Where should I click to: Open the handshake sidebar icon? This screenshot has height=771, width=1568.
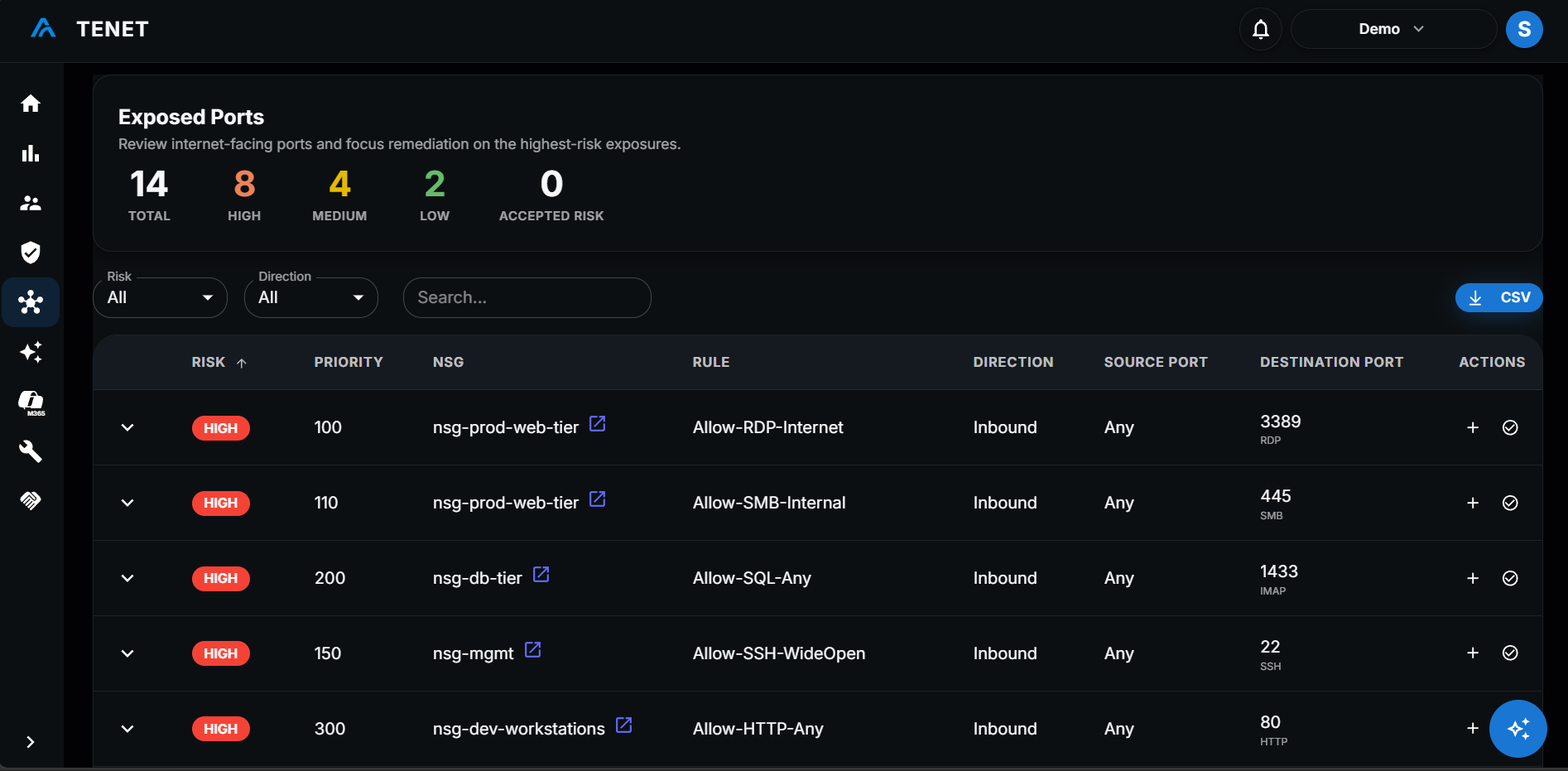point(31,500)
